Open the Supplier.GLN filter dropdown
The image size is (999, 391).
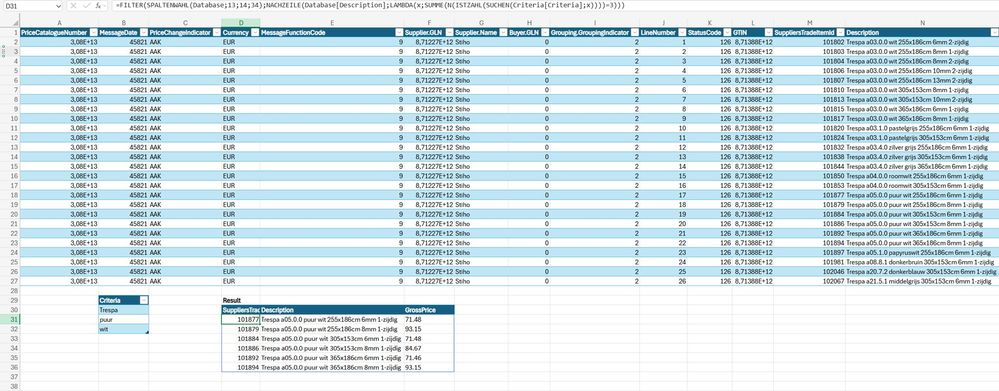pos(449,32)
